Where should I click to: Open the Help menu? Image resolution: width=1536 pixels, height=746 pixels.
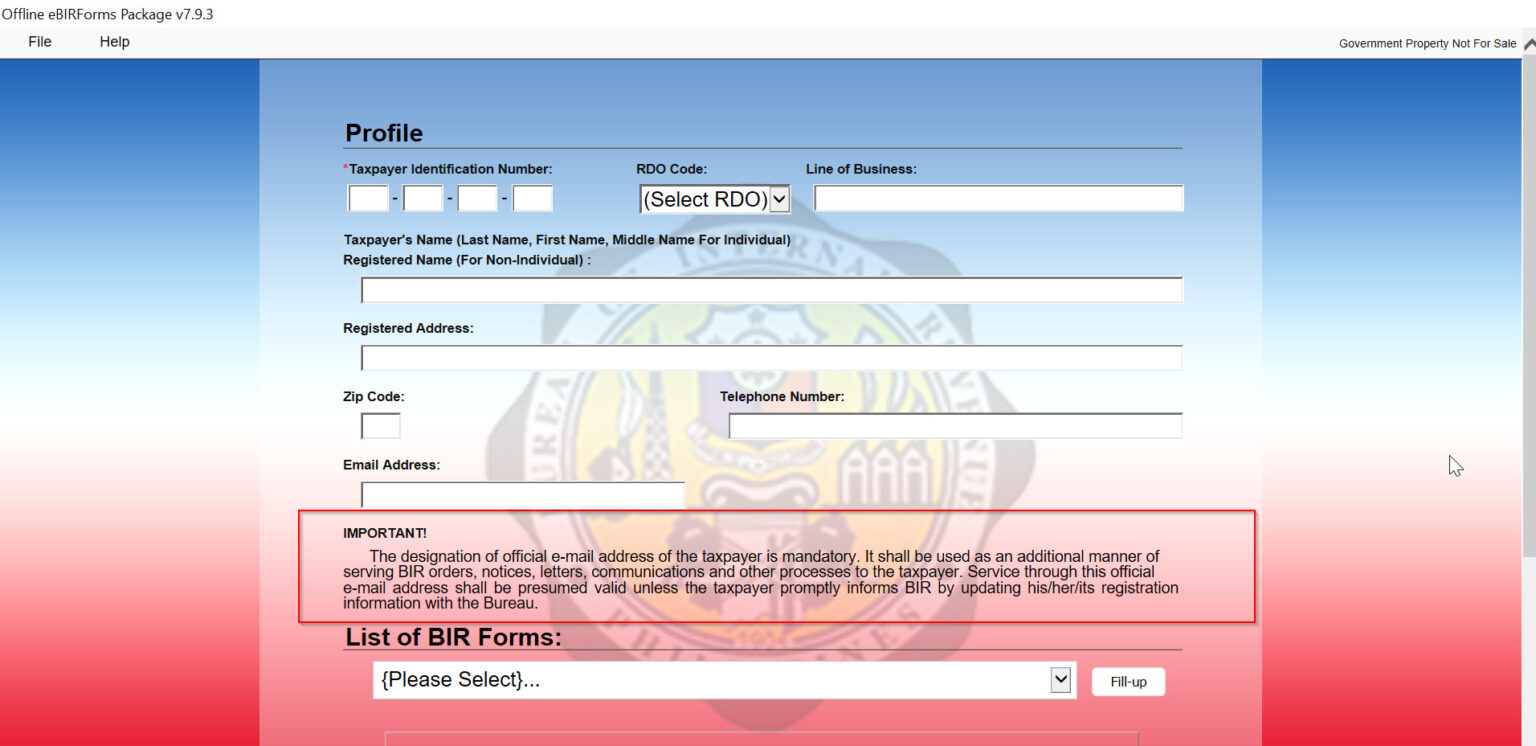pyautogui.click(x=115, y=42)
